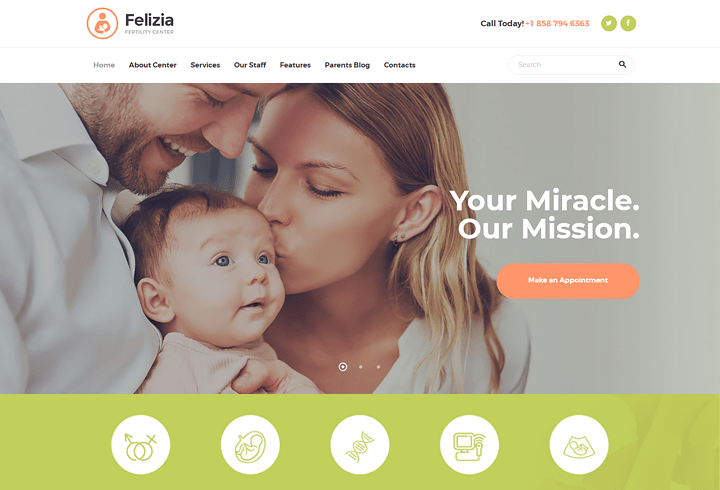Switch to the second slide dot
The image size is (720, 490).
[x=360, y=367]
